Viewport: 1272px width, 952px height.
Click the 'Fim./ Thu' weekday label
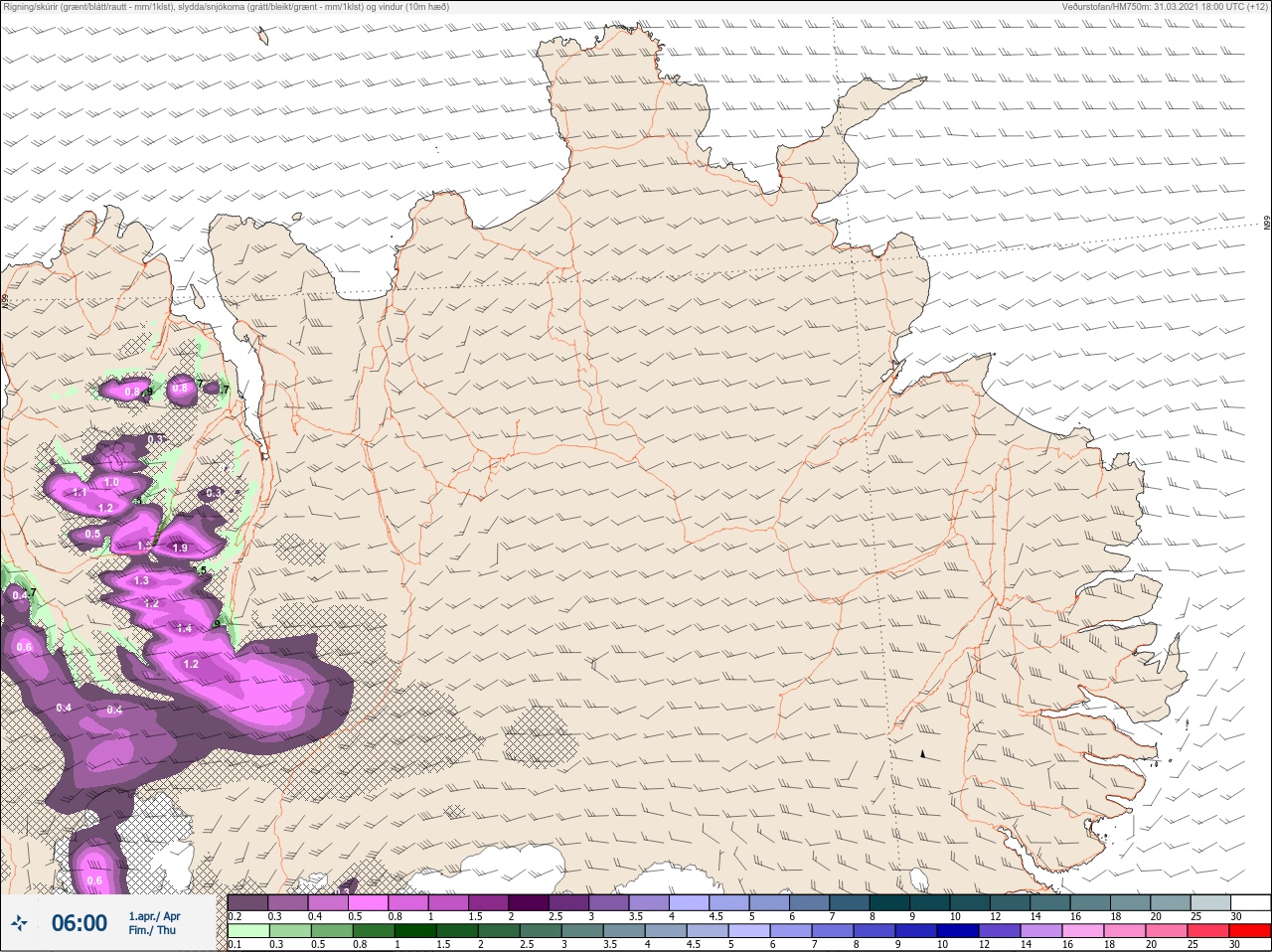(151, 930)
